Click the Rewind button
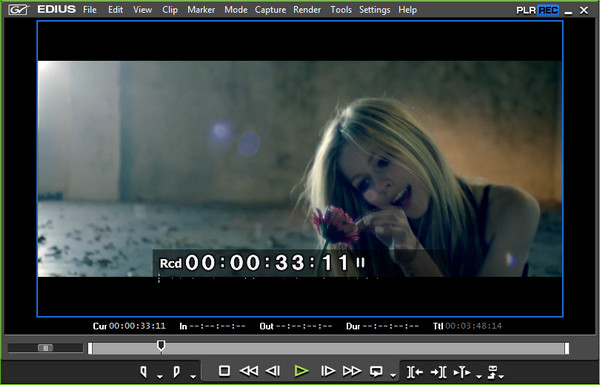Viewport: 600px width, 385px height. (x=249, y=371)
